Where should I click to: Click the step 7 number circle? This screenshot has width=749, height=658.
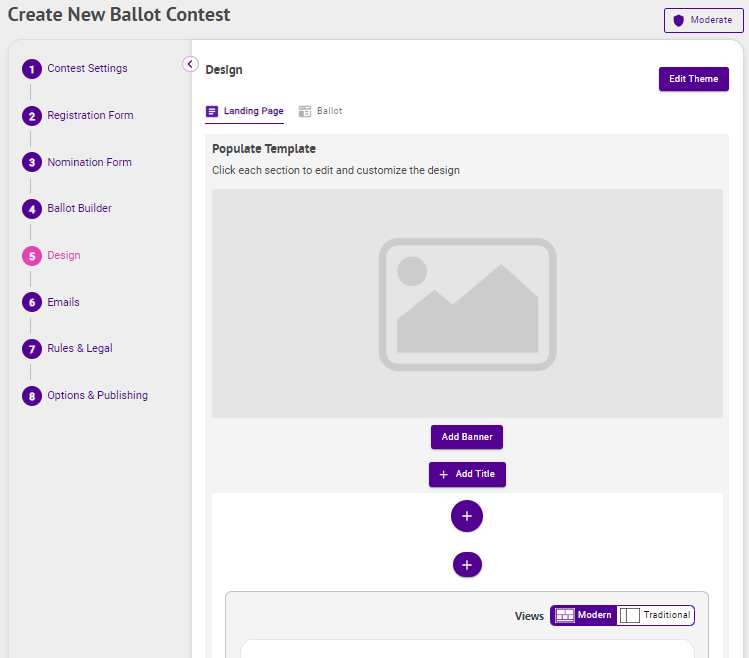[32, 349]
